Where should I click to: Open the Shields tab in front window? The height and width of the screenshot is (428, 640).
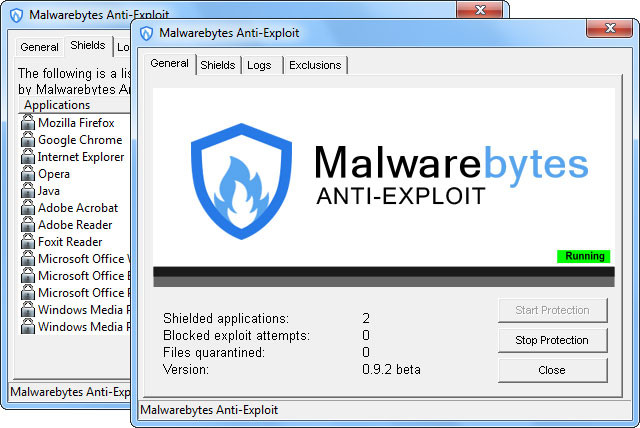(217, 65)
